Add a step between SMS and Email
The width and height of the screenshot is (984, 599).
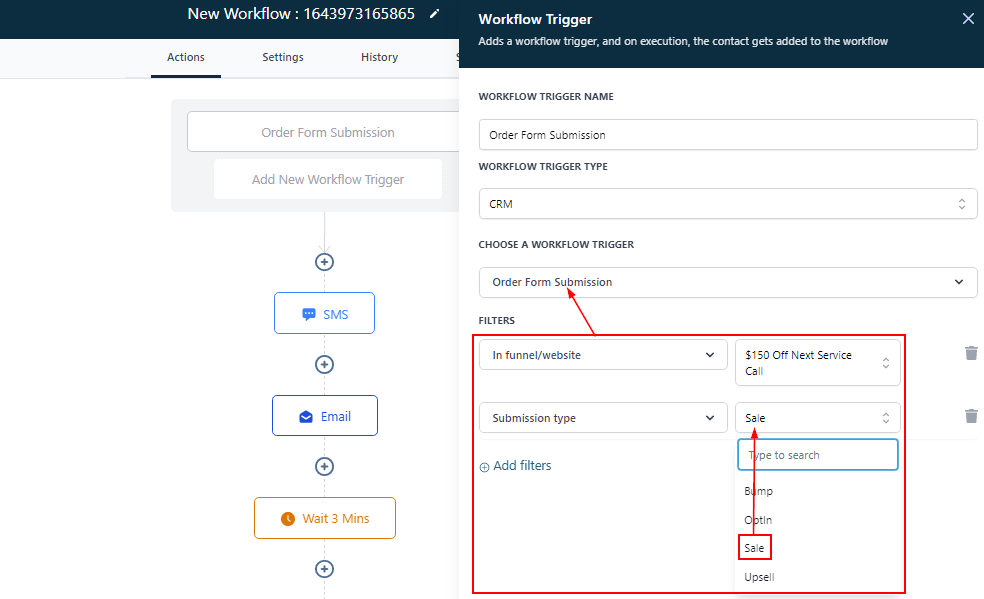324,364
